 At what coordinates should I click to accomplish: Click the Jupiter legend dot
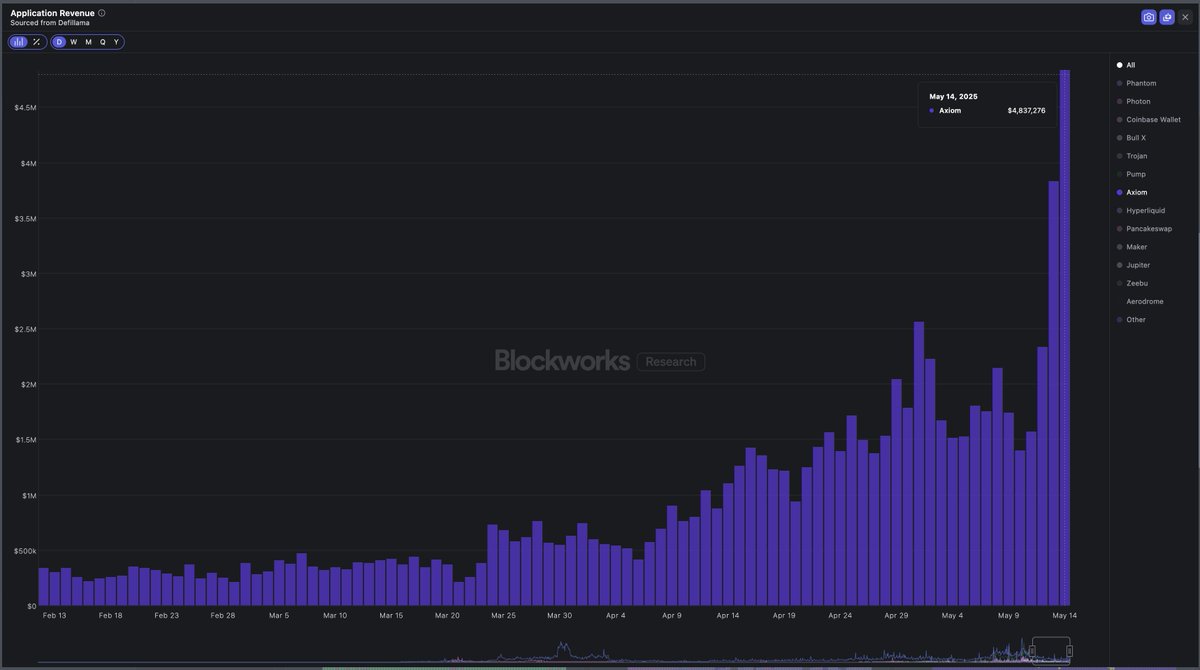[1117, 264]
